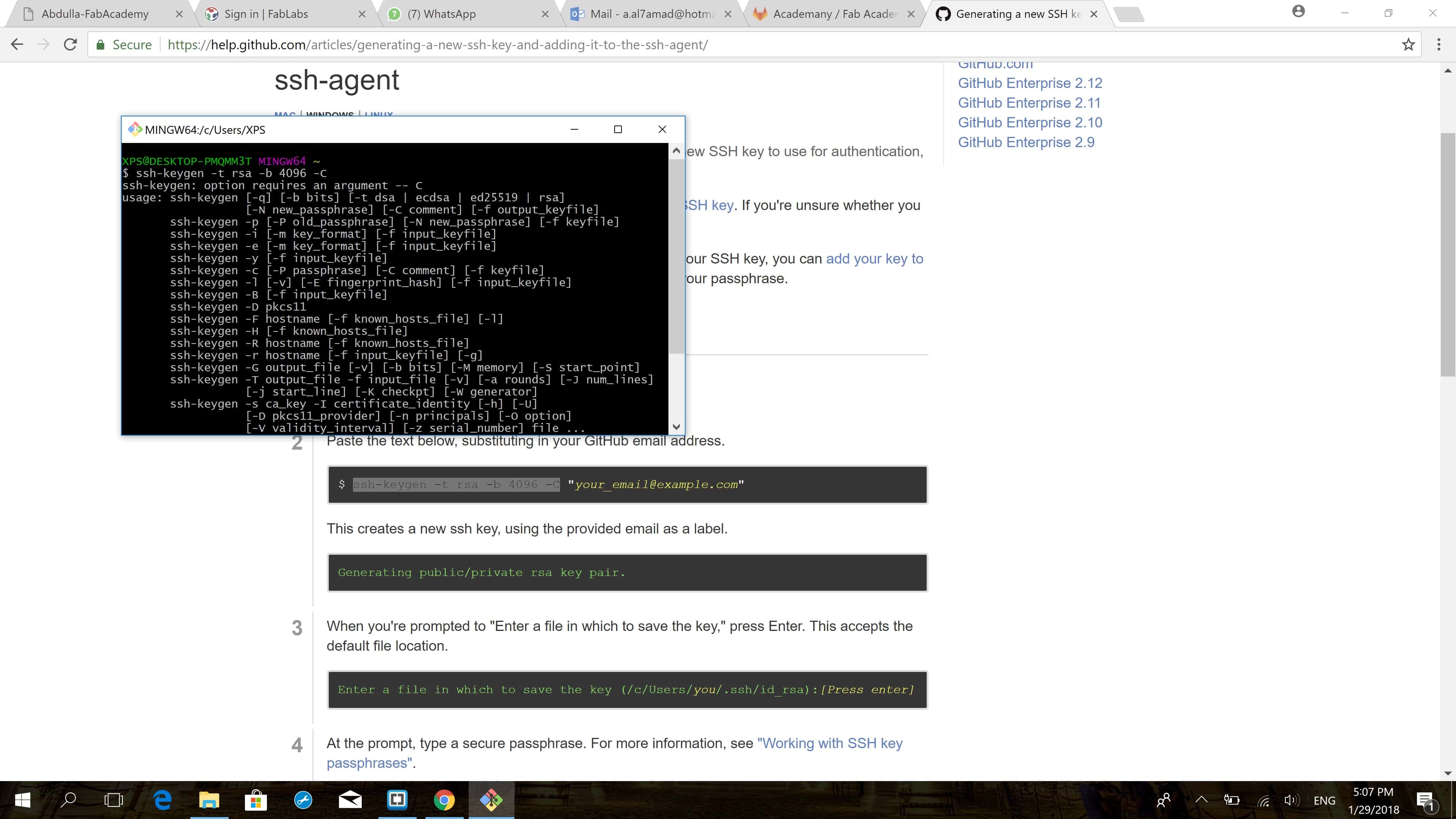Click the browser page scrollbar thumb
1456x819 pixels.
click(x=1448, y=254)
